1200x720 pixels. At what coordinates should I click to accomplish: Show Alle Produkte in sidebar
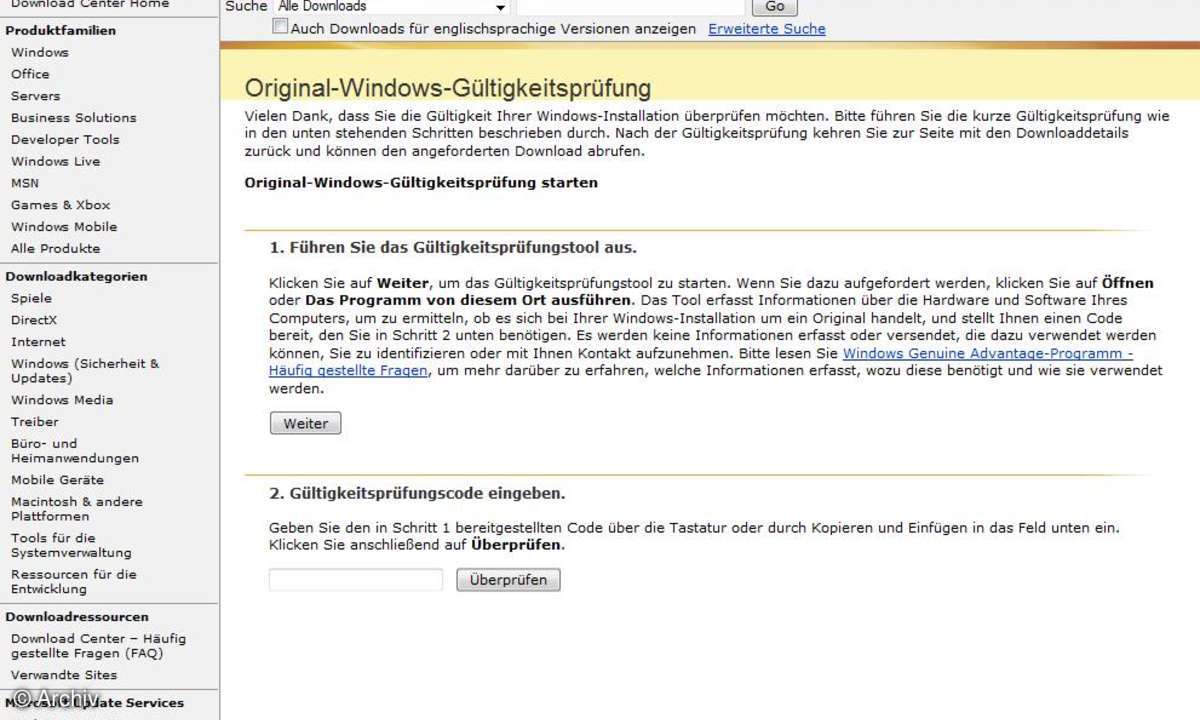coord(56,249)
